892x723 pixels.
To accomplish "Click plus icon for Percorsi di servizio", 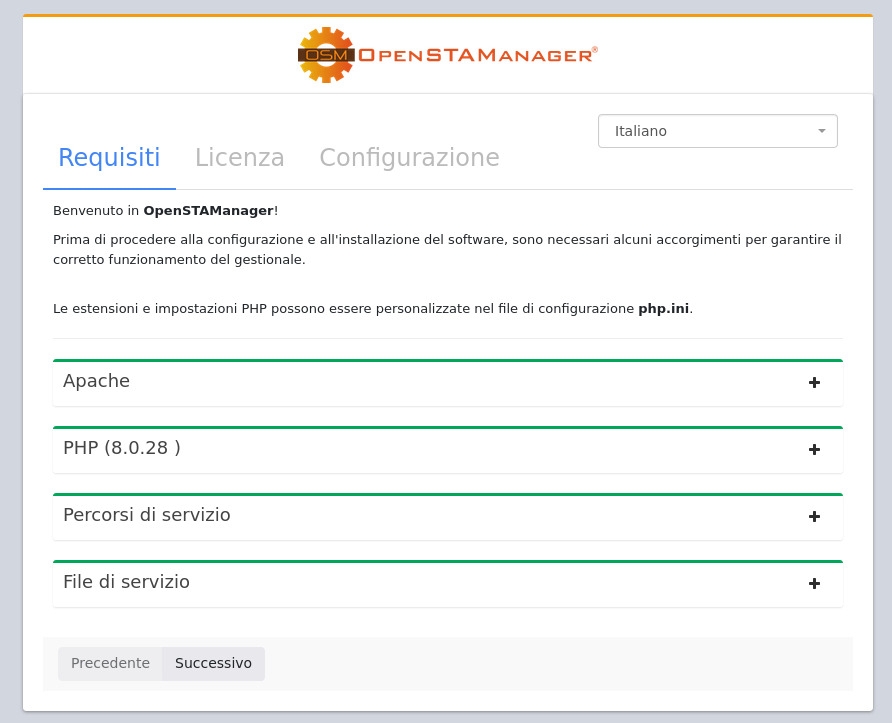I will tap(814, 517).
